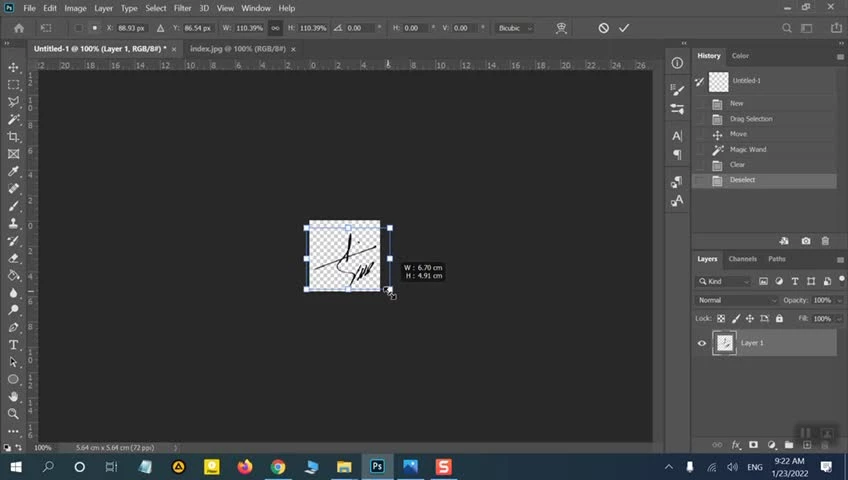Cancel the transform in options bar
The height and width of the screenshot is (480, 848).
[x=603, y=28]
